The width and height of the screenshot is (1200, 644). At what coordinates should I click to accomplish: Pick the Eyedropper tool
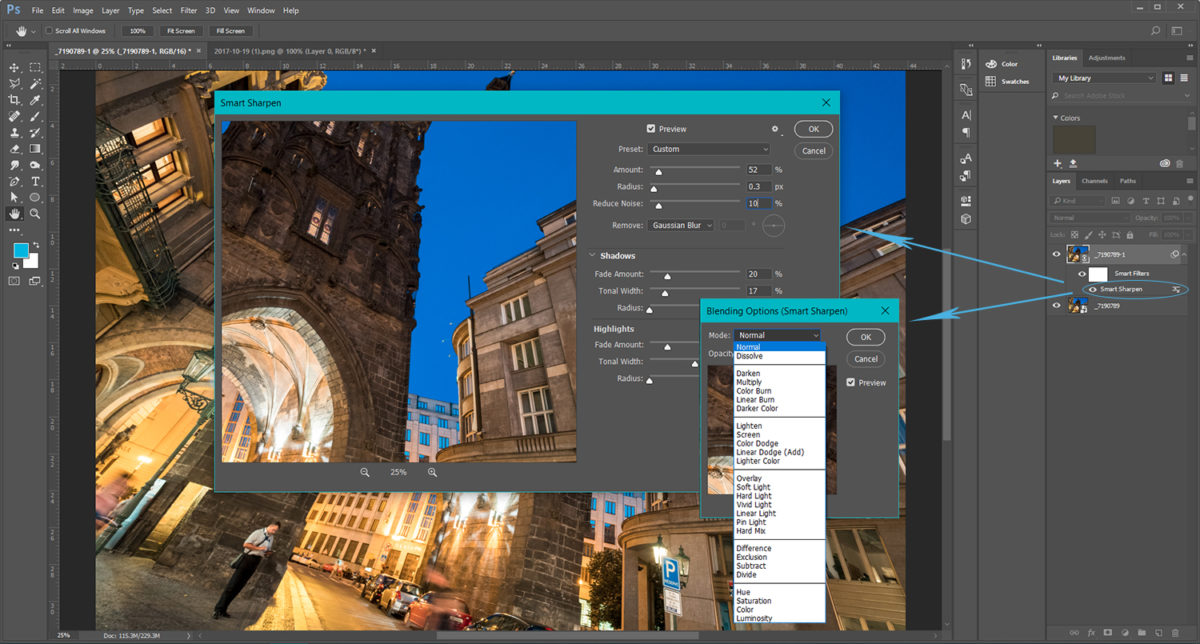coord(36,100)
